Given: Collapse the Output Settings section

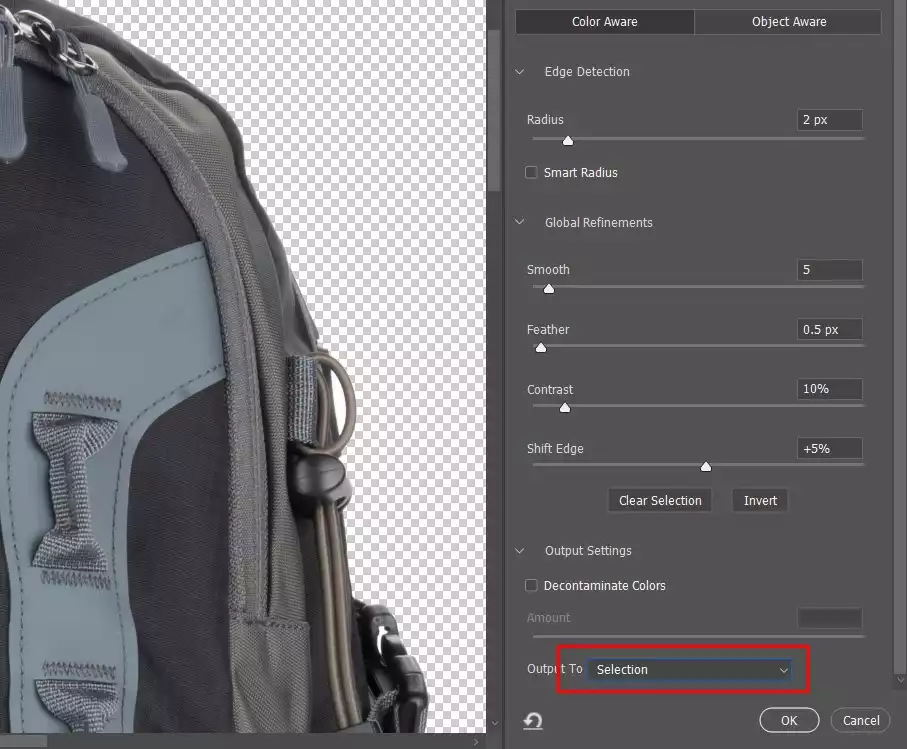Looking at the screenshot, I should tap(519, 550).
